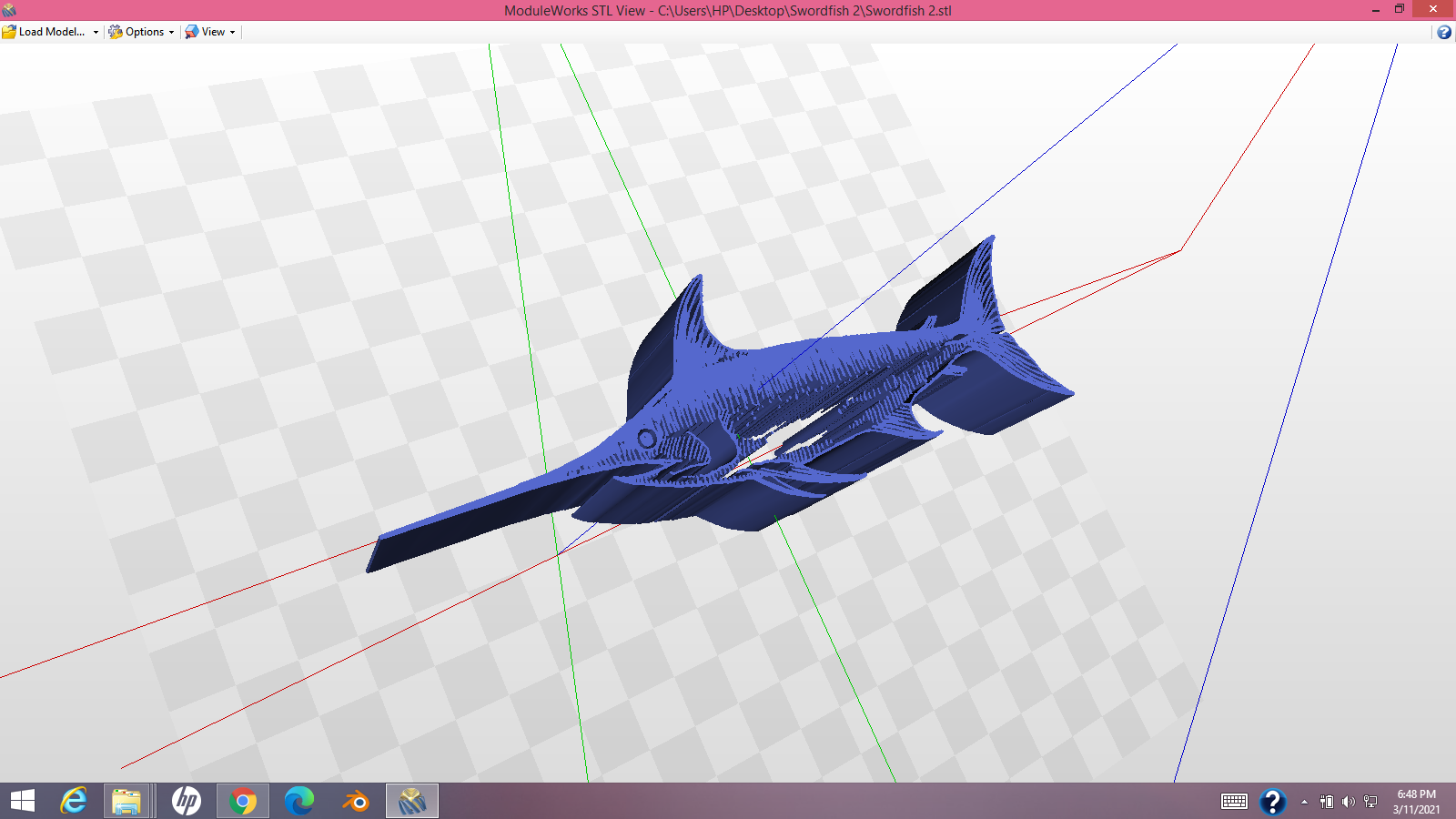Click the touch keyboard icon in the tray
The height and width of the screenshot is (819, 1456).
(1233, 802)
